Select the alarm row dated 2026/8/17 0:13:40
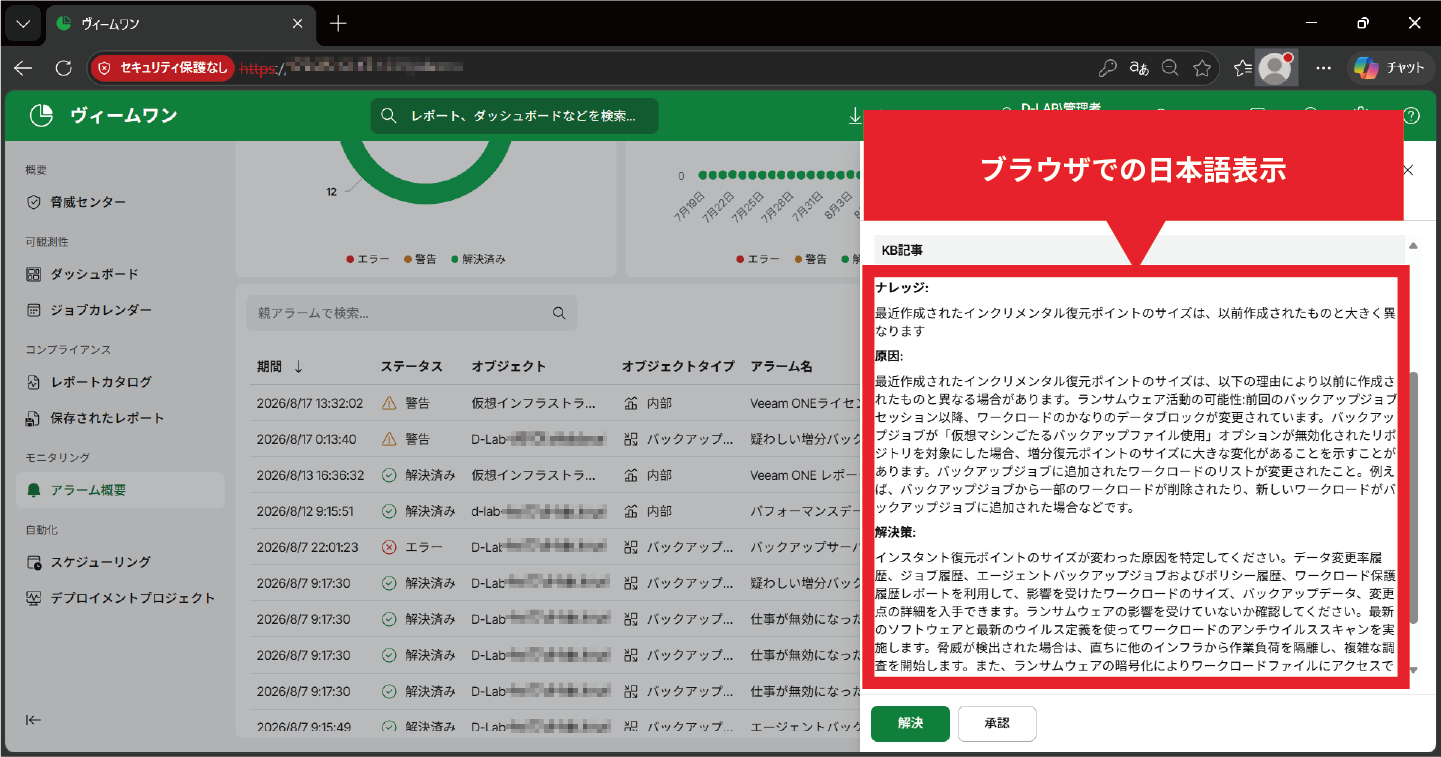This screenshot has width=1441, height=757. point(553,440)
